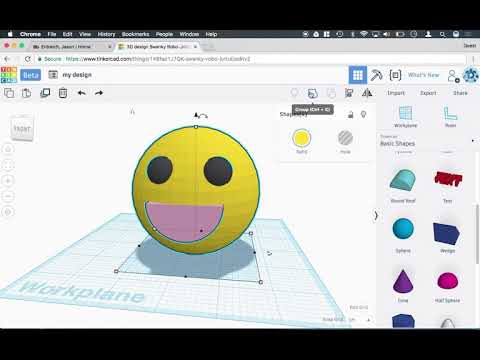Open the Window menu

pyautogui.click(x=189, y=34)
